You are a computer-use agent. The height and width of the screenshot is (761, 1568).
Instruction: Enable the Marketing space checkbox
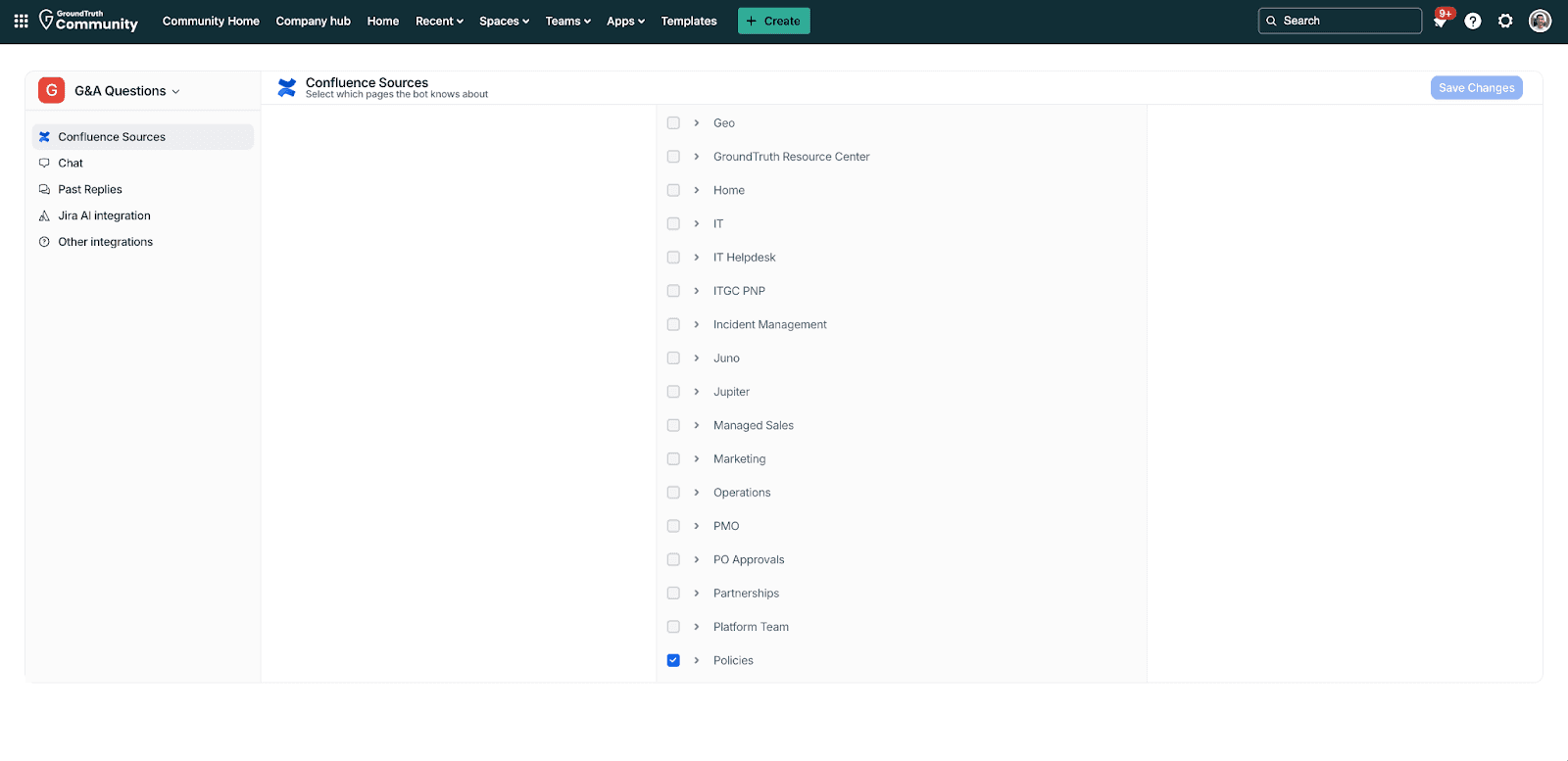point(673,459)
